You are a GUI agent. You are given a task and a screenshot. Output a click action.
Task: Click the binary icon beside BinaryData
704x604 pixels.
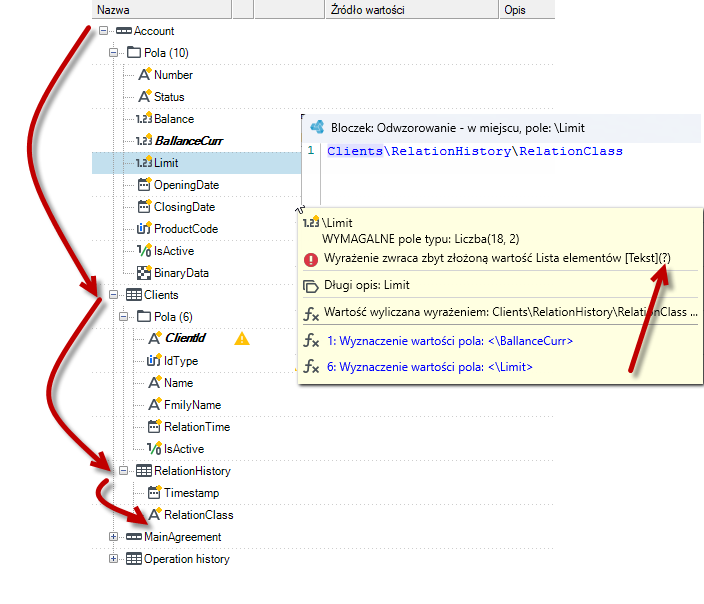144,273
